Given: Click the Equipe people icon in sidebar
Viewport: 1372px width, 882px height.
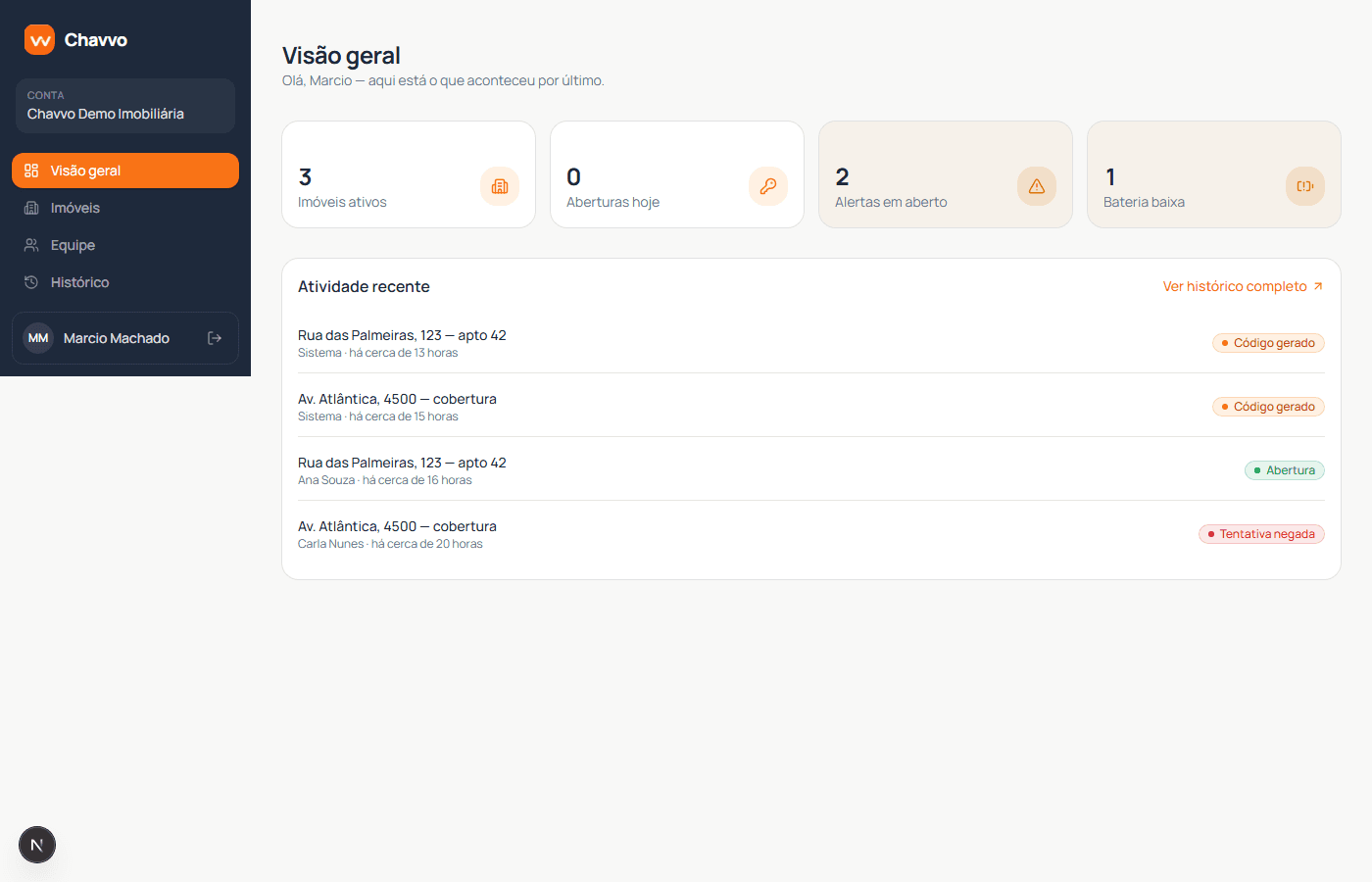Looking at the screenshot, I should [31, 245].
